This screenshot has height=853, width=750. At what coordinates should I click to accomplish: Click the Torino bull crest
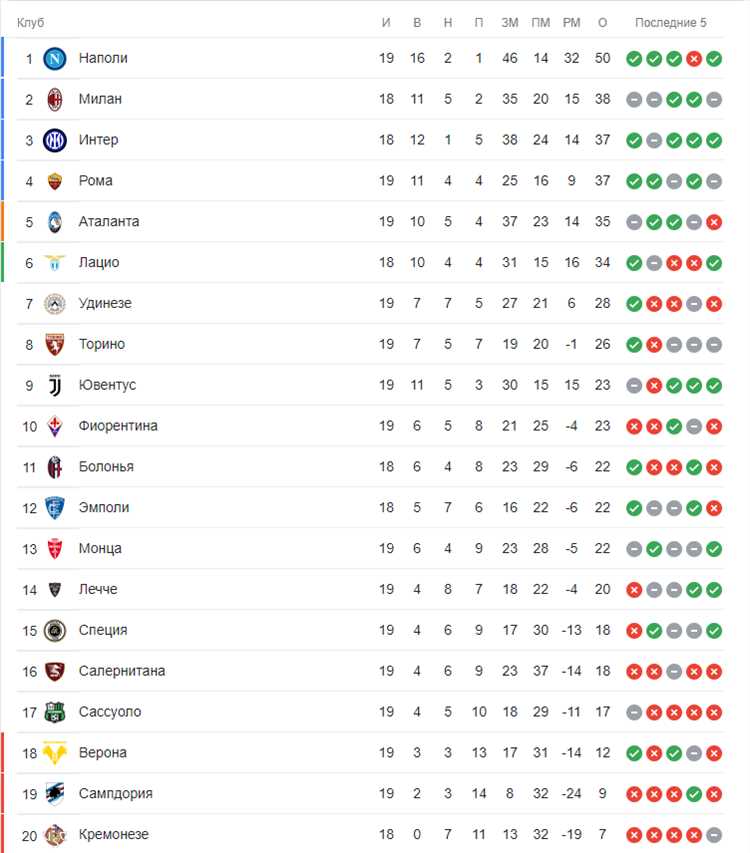pyautogui.click(x=54, y=344)
